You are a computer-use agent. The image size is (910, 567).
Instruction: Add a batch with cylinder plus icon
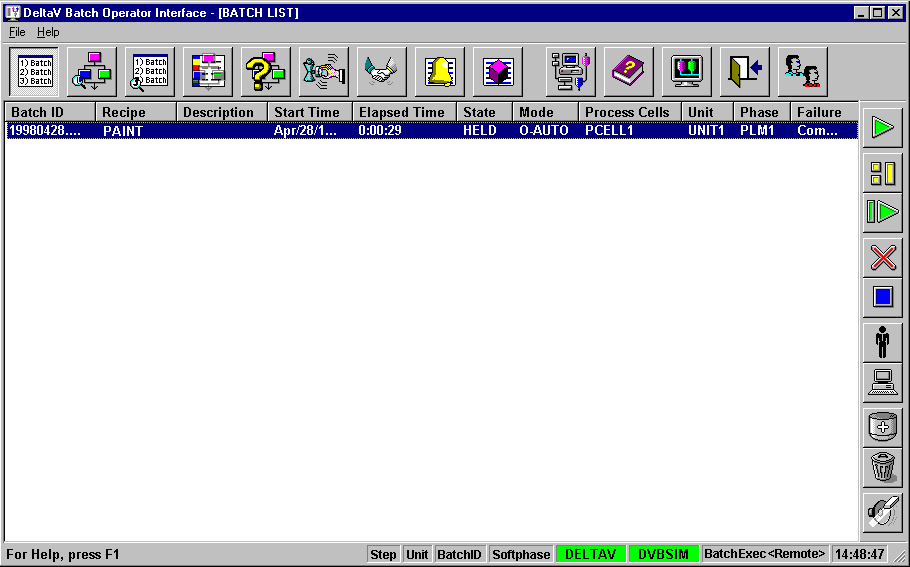(x=883, y=427)
